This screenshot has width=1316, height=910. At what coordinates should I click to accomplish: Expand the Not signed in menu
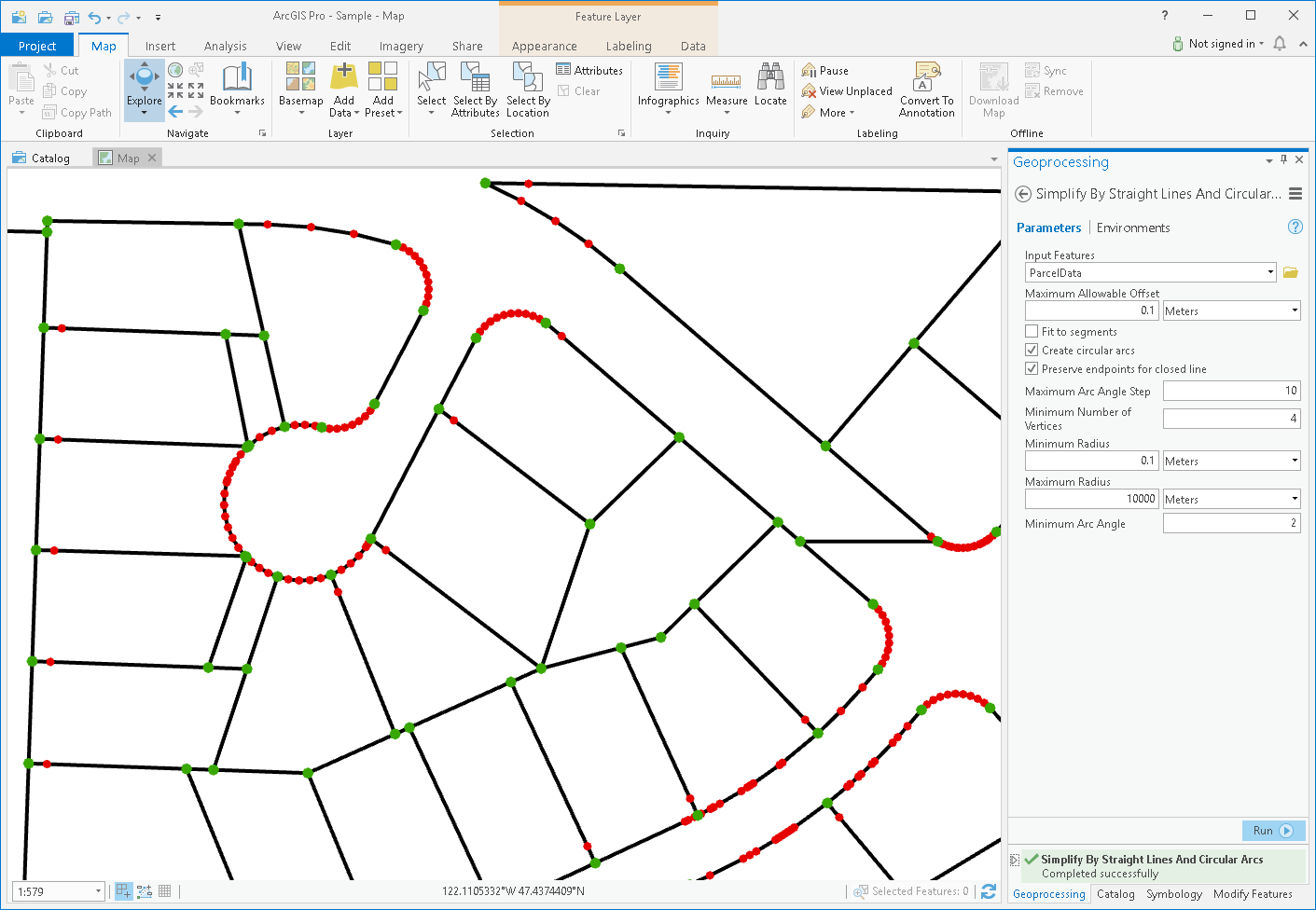(x=1226, y=44)
